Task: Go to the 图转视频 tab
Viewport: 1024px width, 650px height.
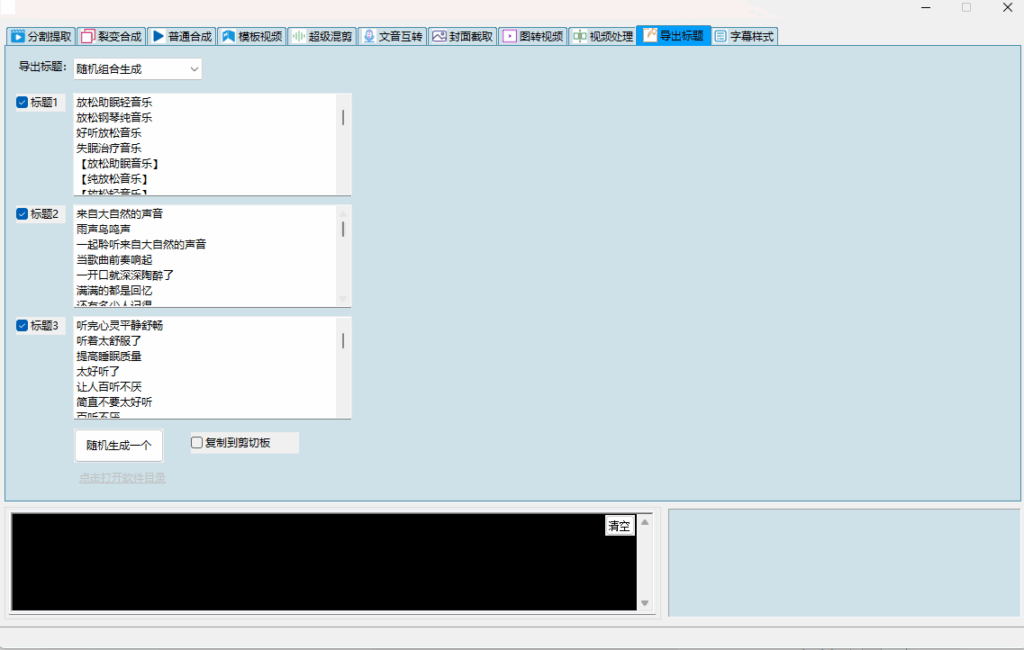Action: click(x=533, y=37)
